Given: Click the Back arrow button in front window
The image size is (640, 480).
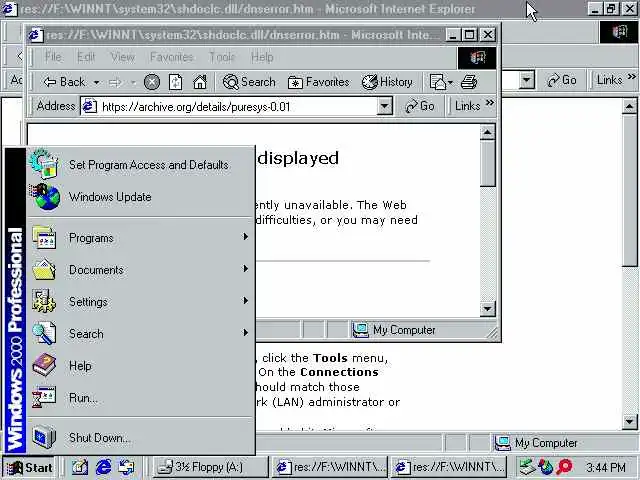Looking at the screenshot, I should click(x=64, y=82).
